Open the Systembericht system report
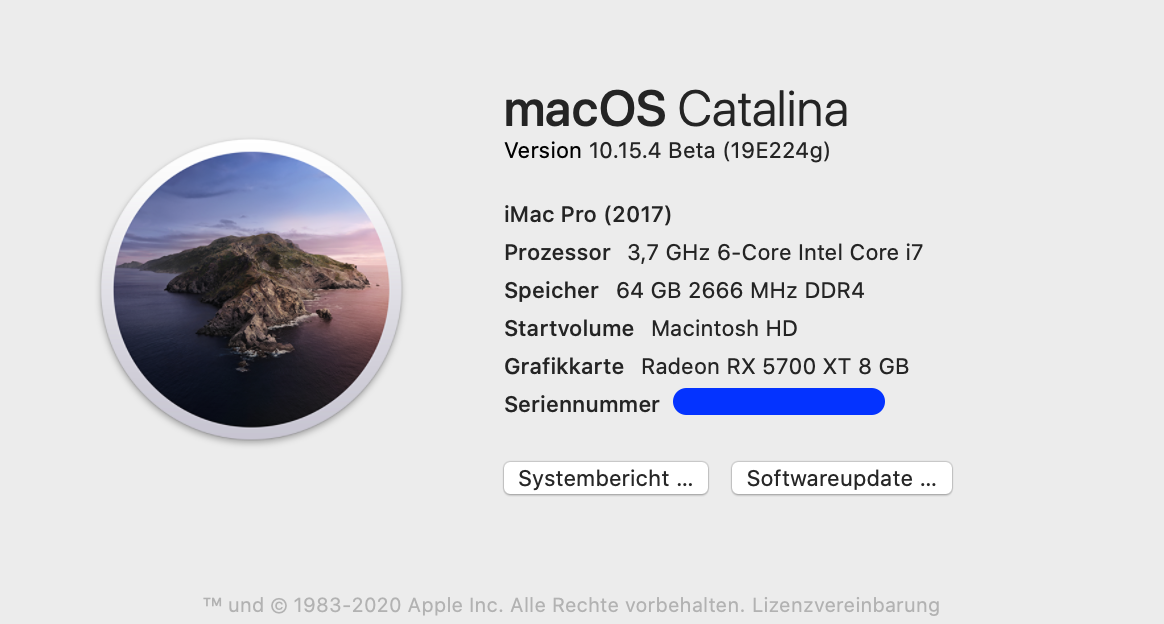The width and height of the screenshot is (1164, 624). tap(605, 479)
